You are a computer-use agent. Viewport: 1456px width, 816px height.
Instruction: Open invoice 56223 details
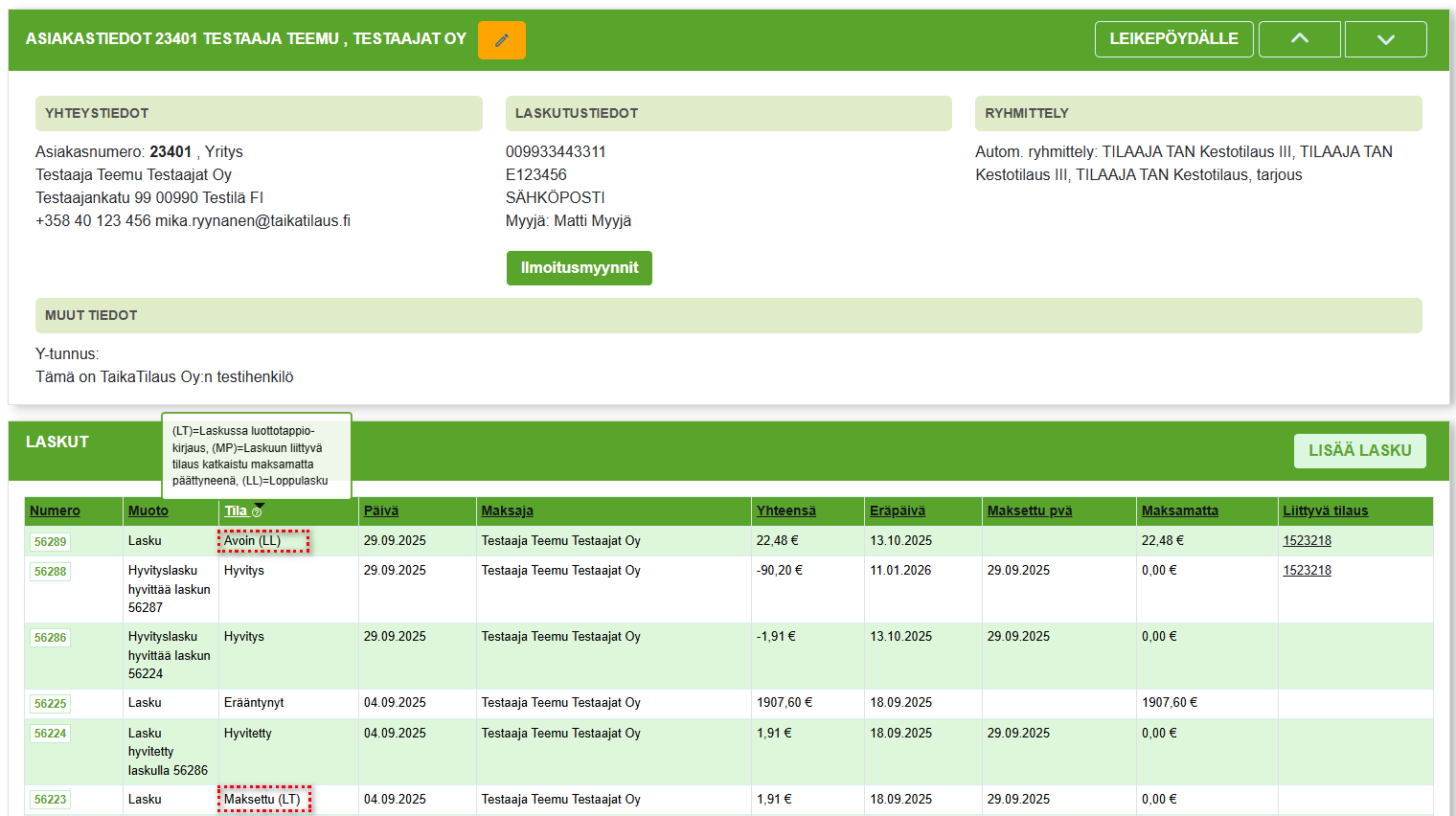tap(50, 800)
